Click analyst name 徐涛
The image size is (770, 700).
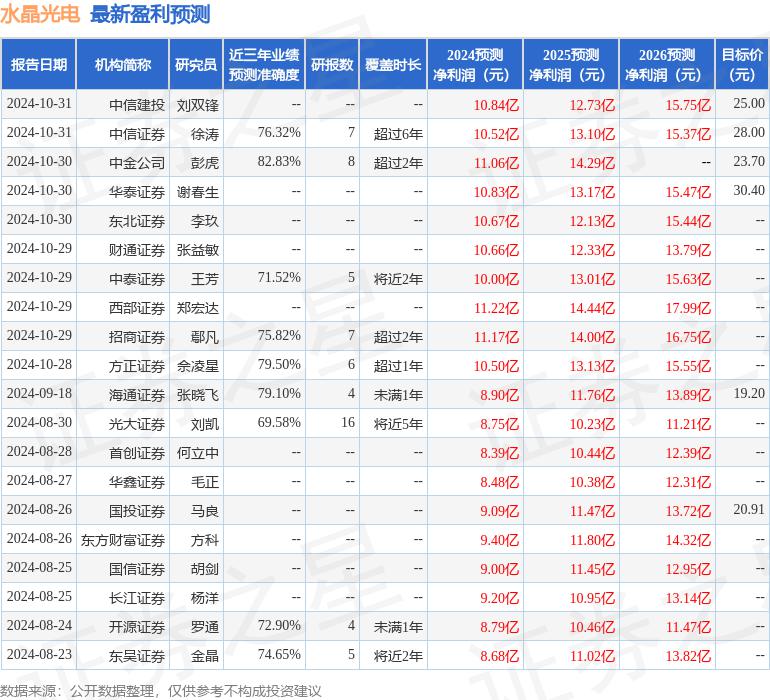205,134
